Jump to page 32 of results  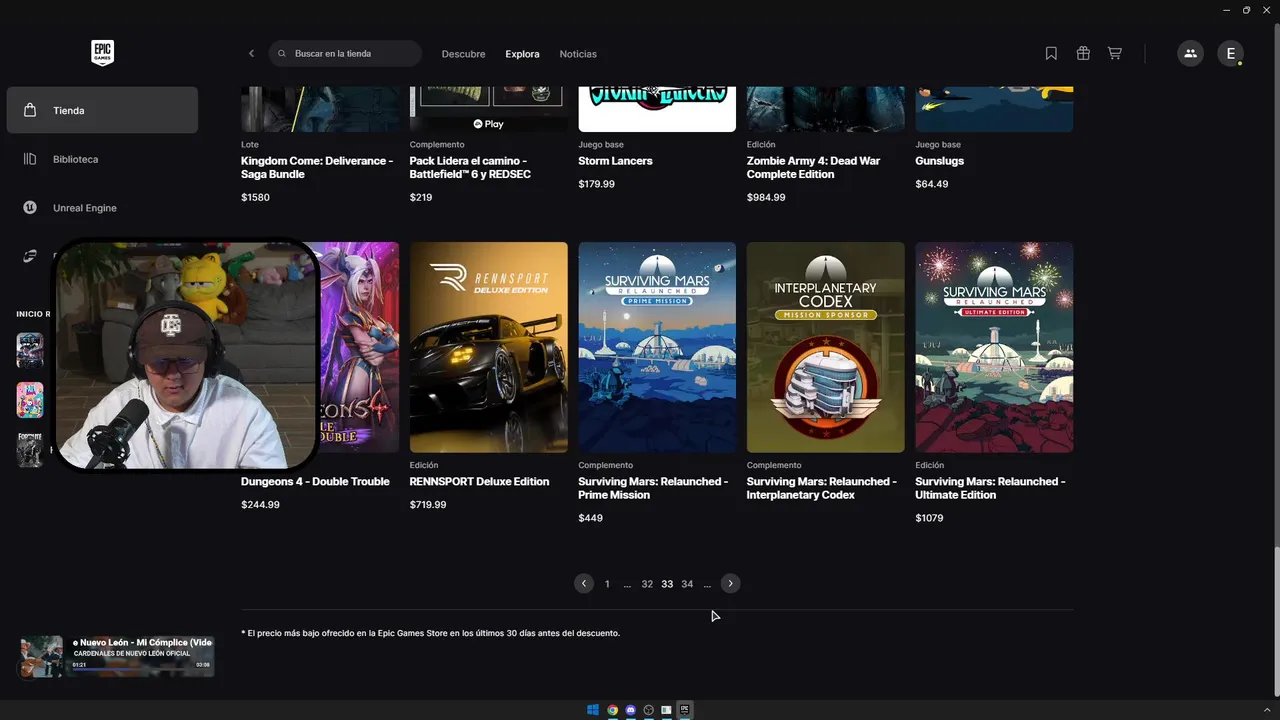point(647,584)
